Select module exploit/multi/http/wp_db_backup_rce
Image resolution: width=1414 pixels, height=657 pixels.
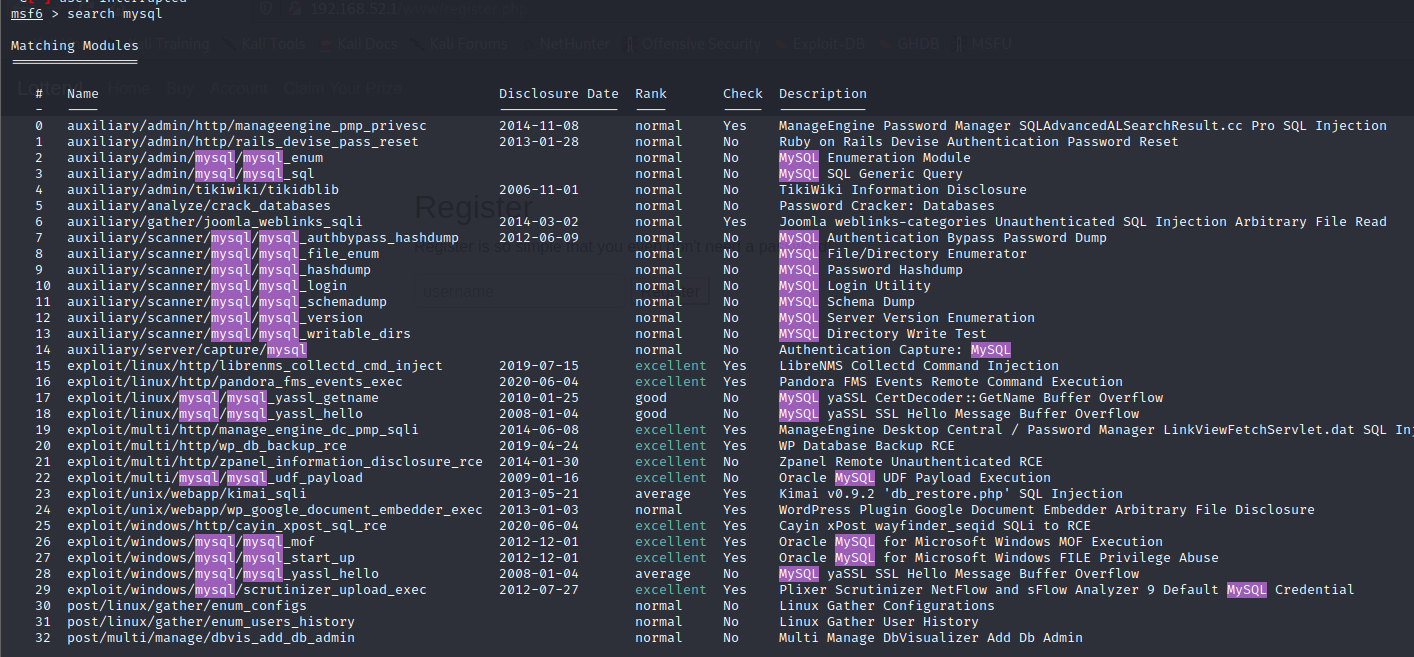pos(207,446)
